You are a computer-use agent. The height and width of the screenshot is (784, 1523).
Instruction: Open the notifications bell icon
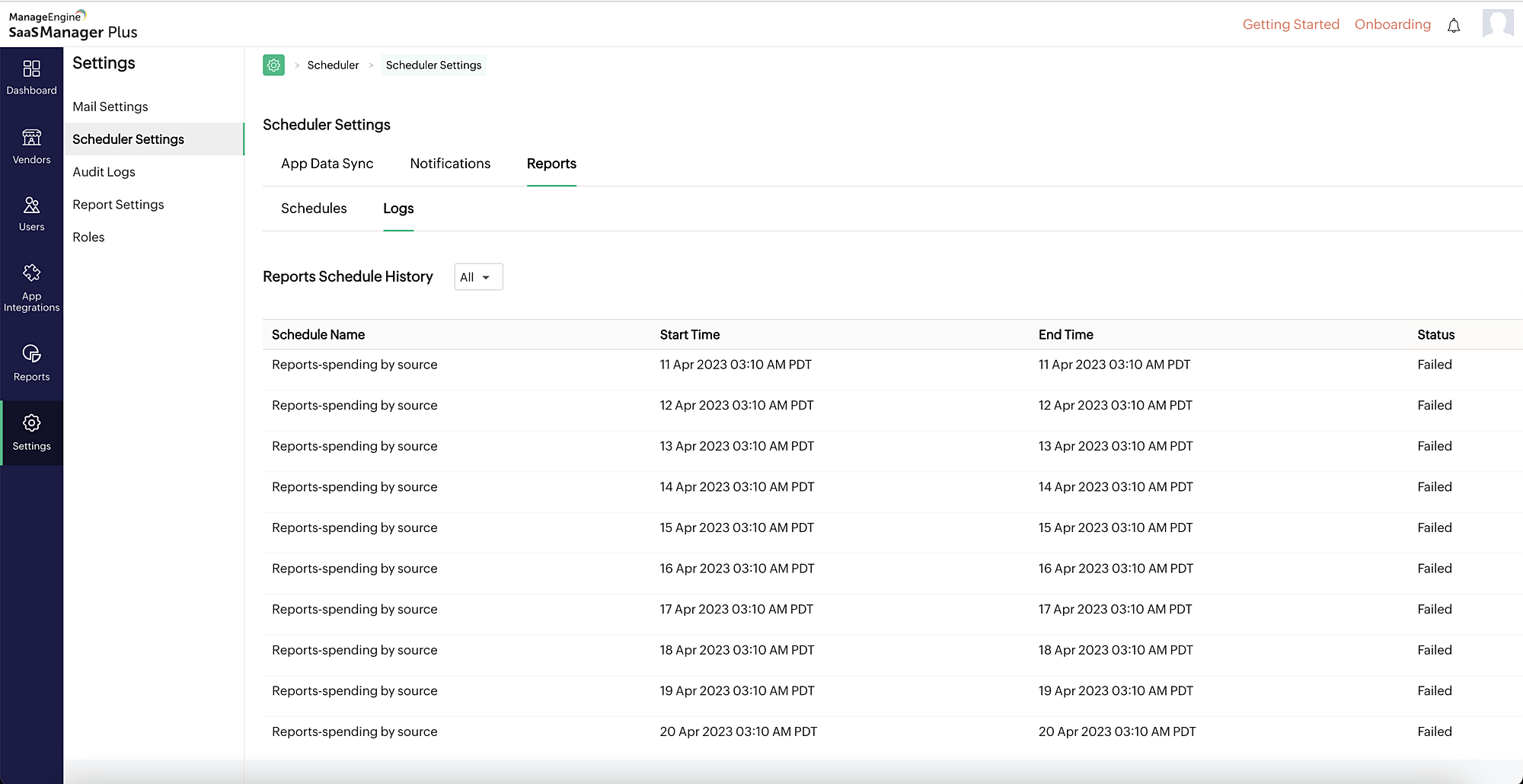[1453, 26]
